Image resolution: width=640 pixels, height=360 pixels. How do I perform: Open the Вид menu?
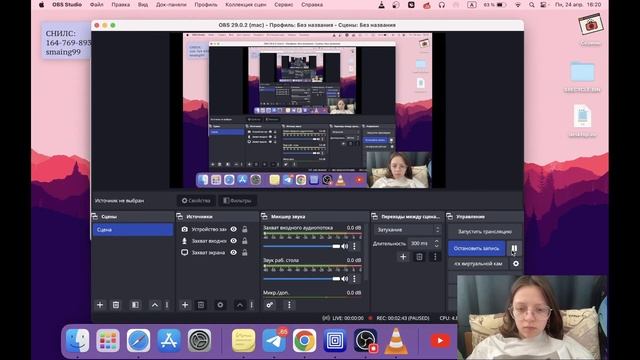pos(143,5)
